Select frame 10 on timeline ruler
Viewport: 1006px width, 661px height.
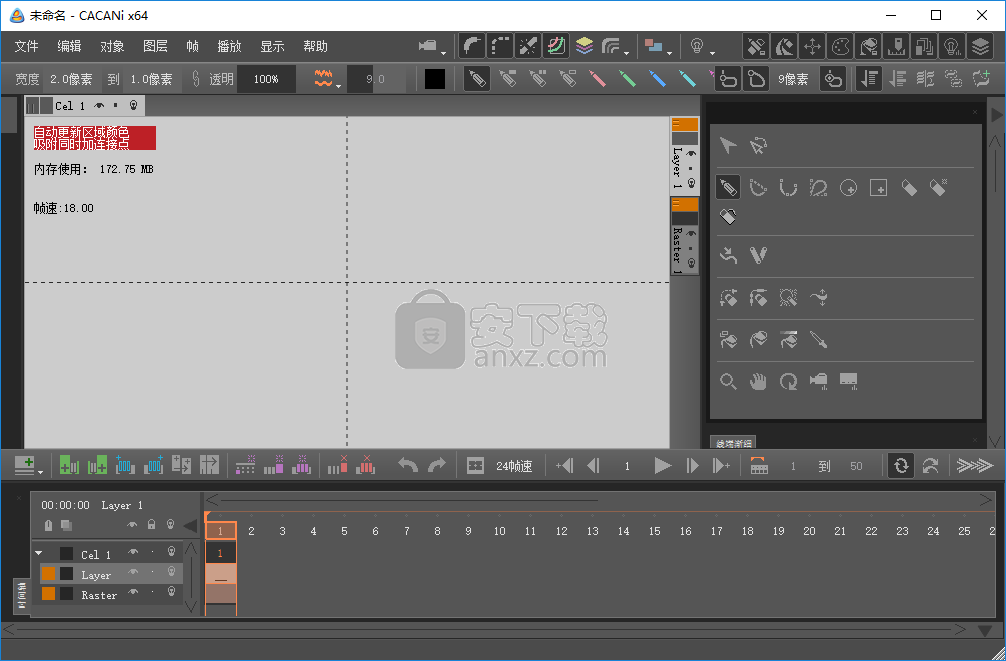tap(499, 531)
